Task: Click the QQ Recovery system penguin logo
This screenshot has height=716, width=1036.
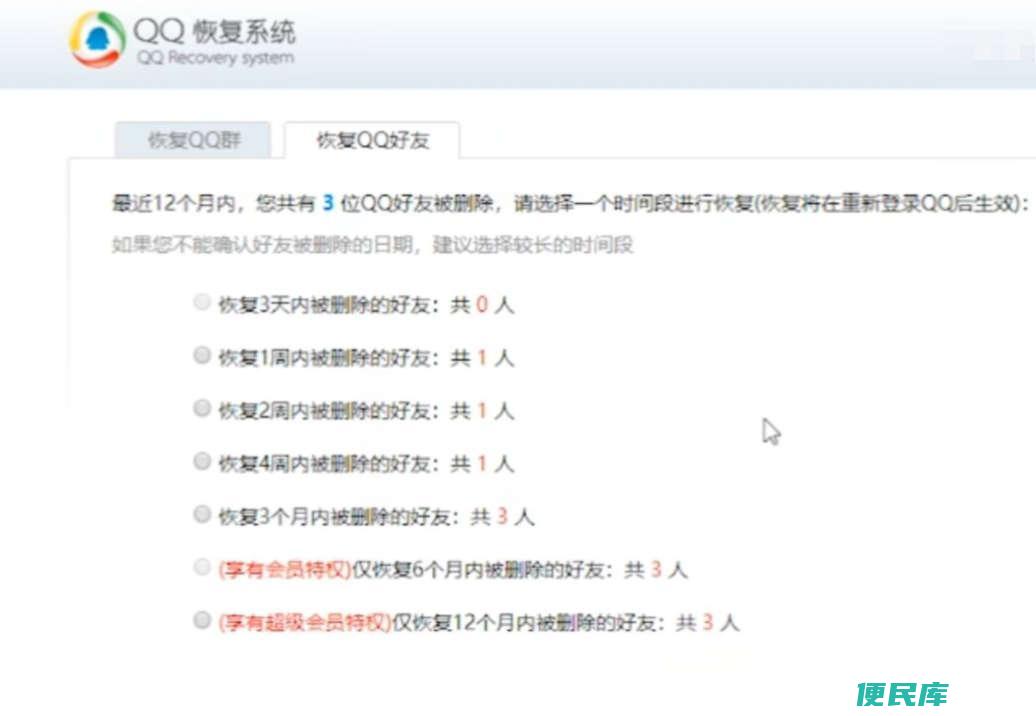Action: (x=97, y=39)
